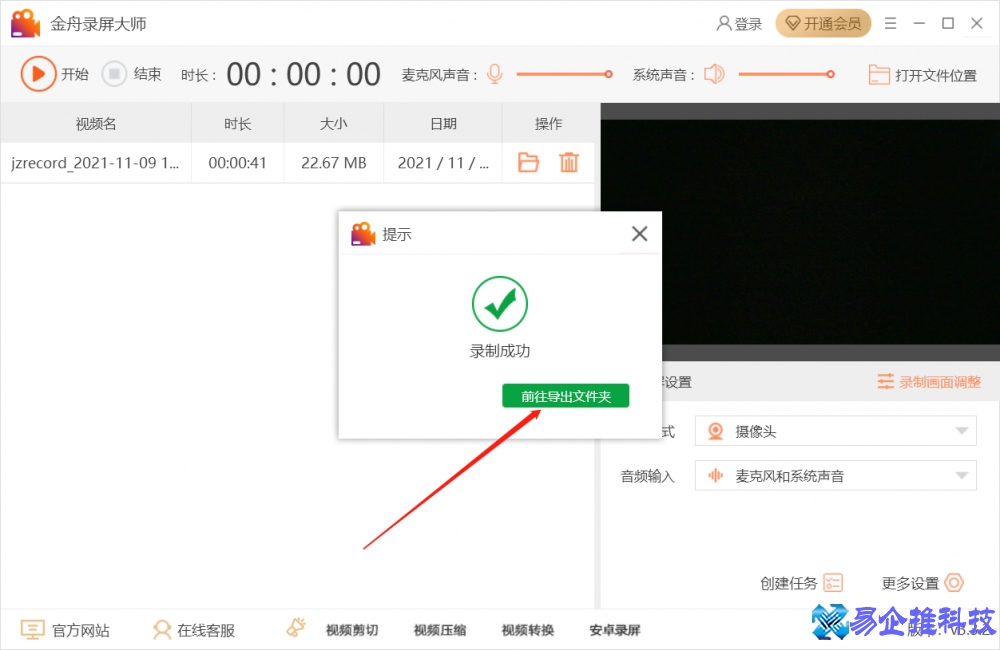Switch to the 视频压缩 tool
Viewport: 1000px width, 650px height.
click(440, 629)
